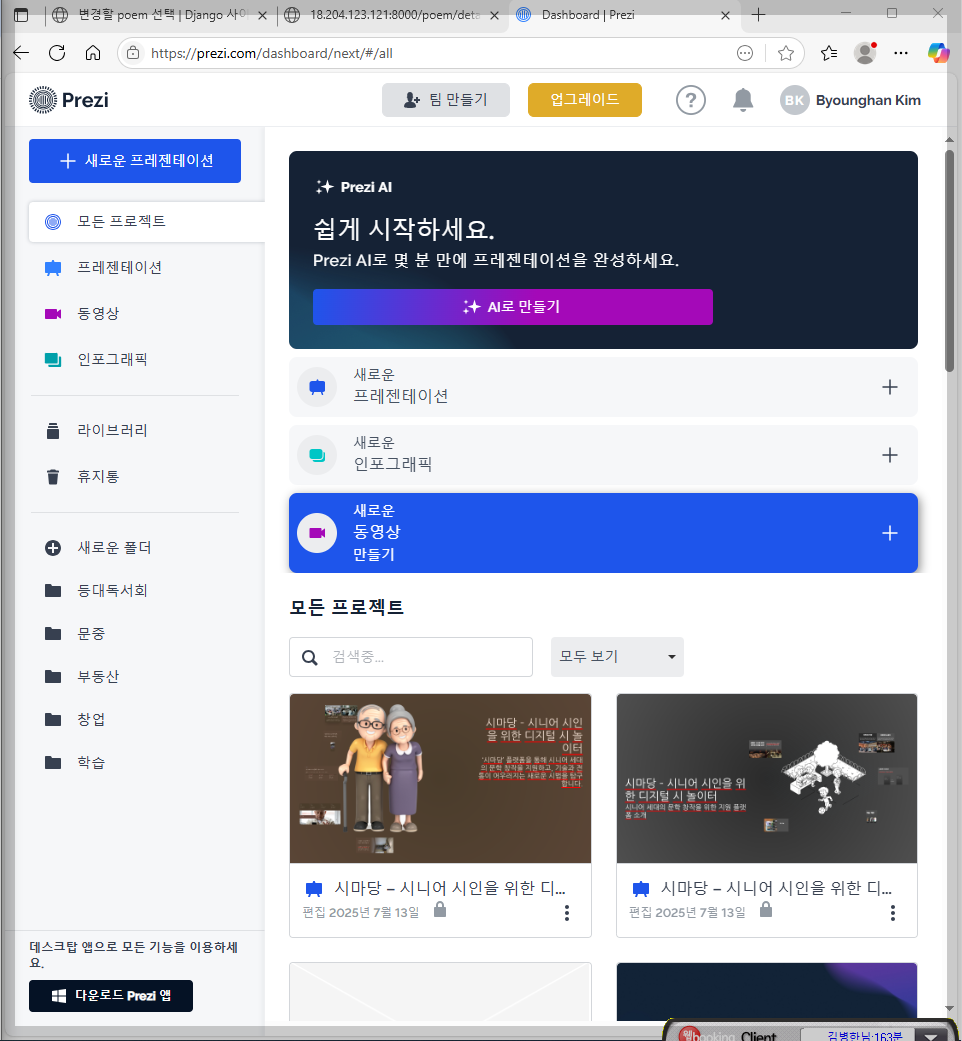This screenshot has width=962, height=1041.
Task: Click AI로 만들기 button
Action: point(513,307)
